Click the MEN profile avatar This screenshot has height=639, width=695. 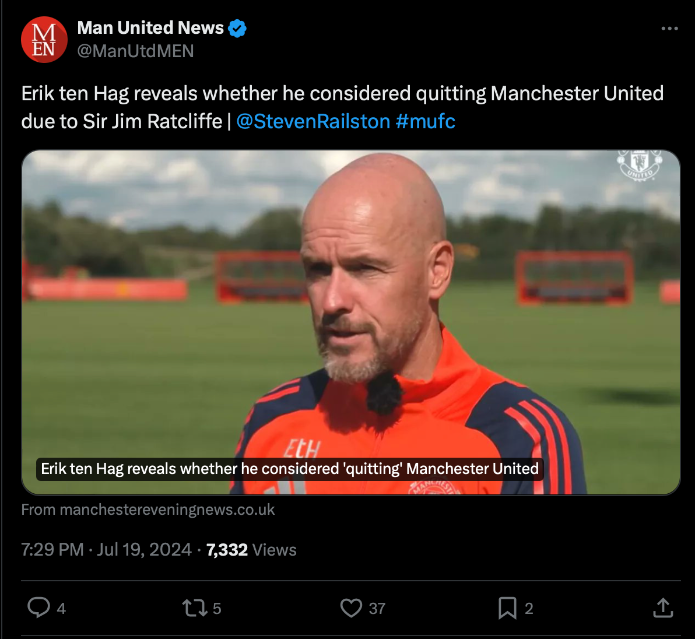(x=44, y=39)
